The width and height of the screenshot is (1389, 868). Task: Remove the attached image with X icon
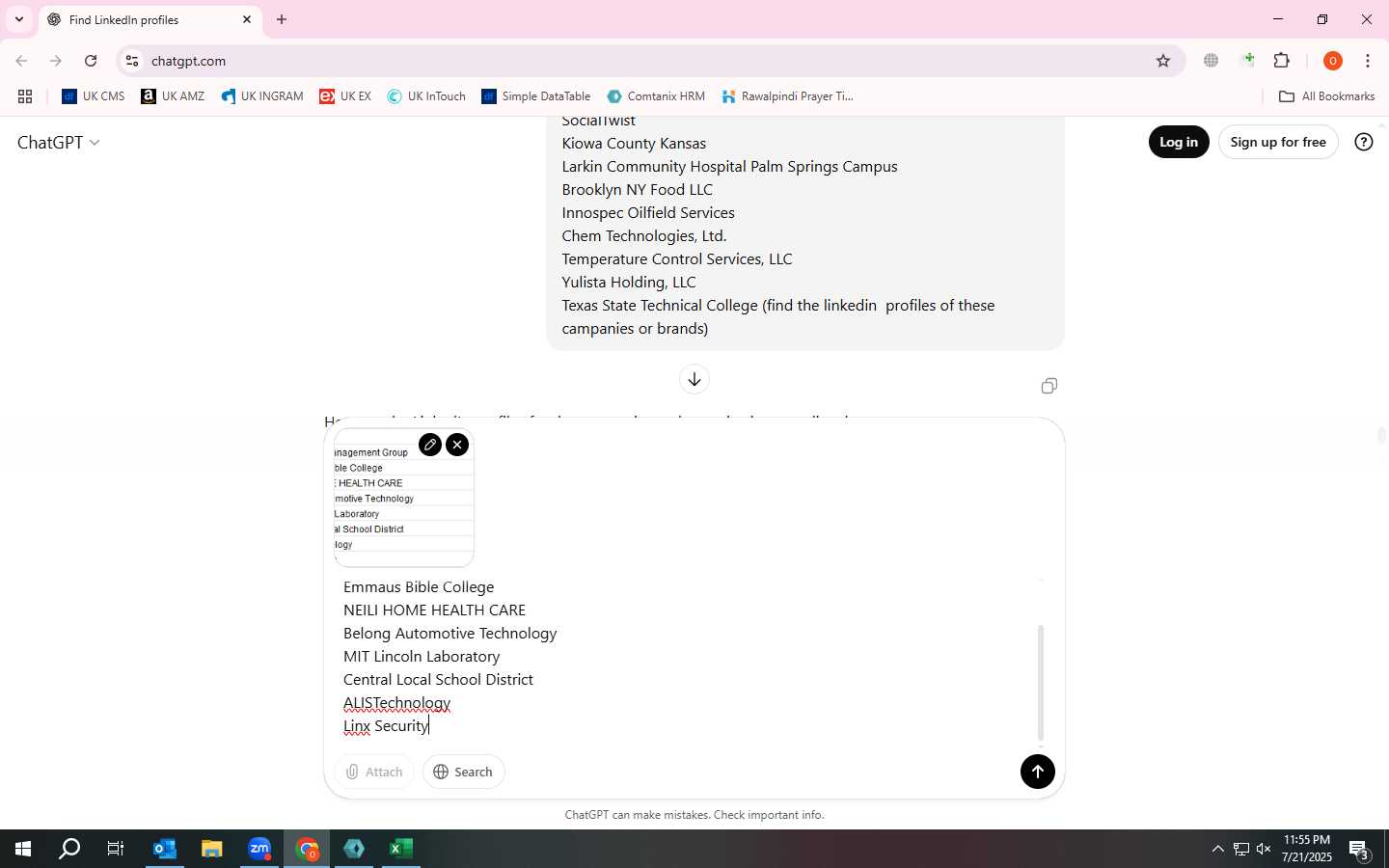click(x=457, y=445)
